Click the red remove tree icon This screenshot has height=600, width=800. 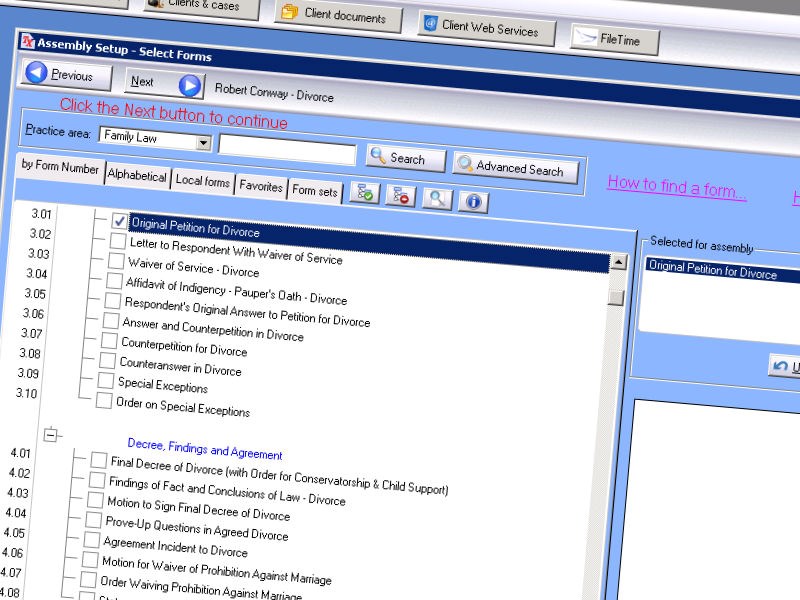pos(401,196)
